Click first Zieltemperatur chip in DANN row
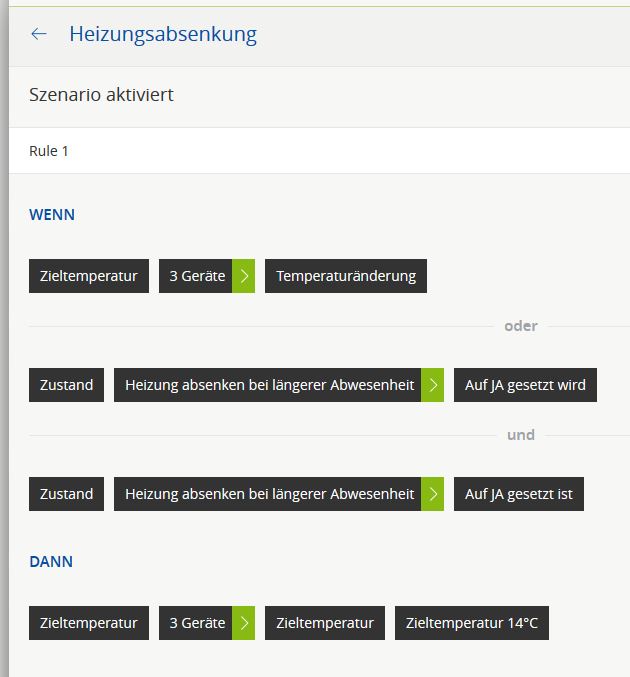 pyautogui.click(x=89, y=623)
